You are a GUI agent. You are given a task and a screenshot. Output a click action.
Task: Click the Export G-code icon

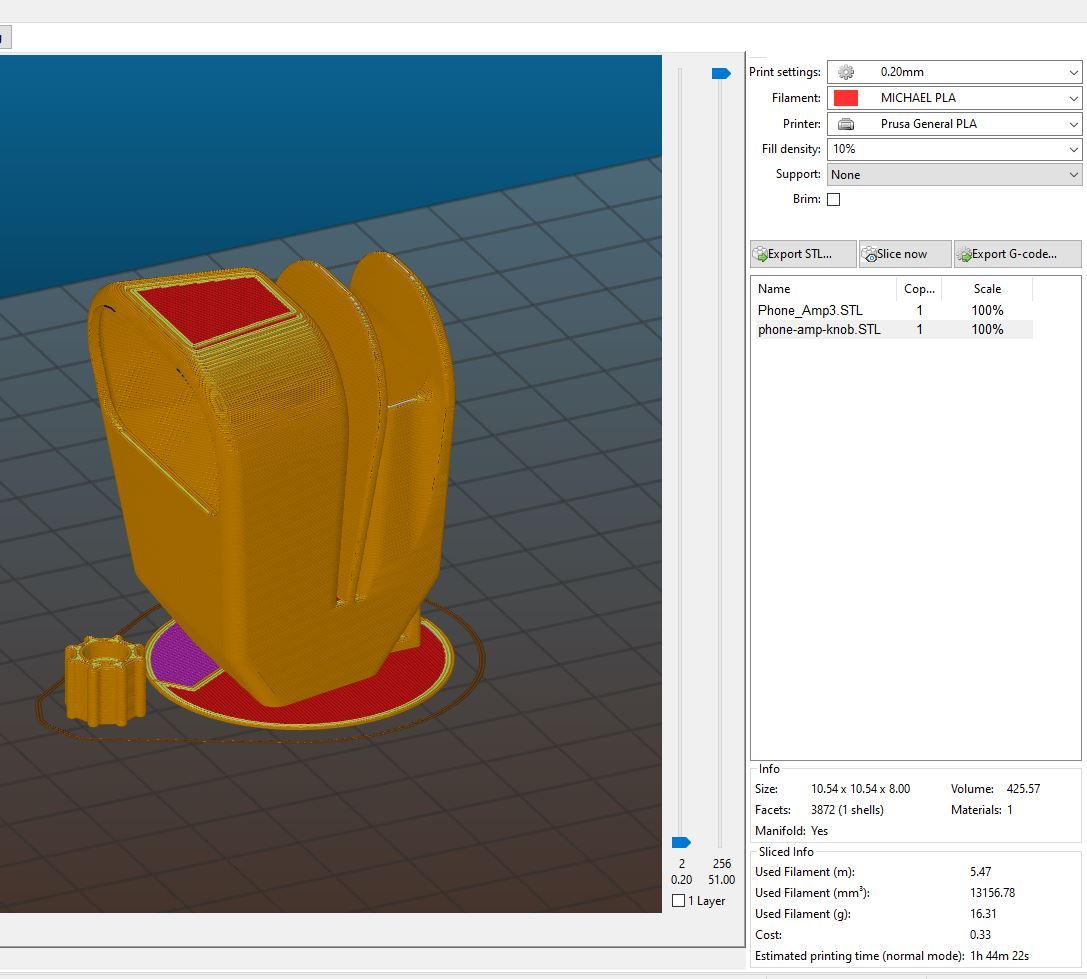click(964, 254)
